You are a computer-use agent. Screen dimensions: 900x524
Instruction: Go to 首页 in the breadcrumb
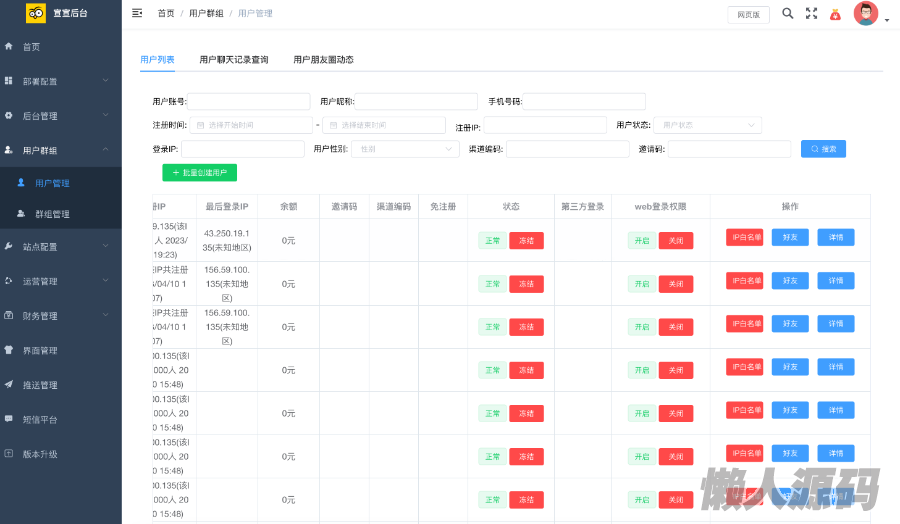[166, 13]
